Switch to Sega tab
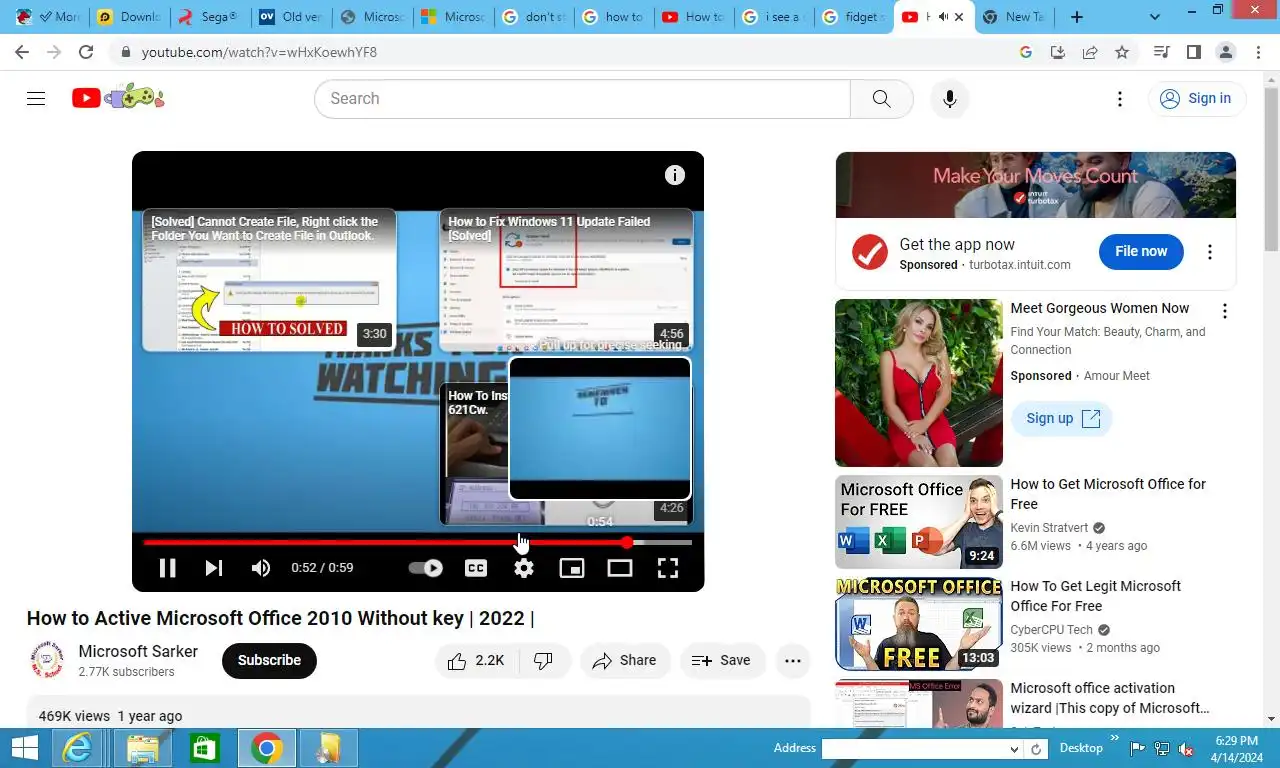This screenshot has height=768, width=1280. [x=209, y=17]
